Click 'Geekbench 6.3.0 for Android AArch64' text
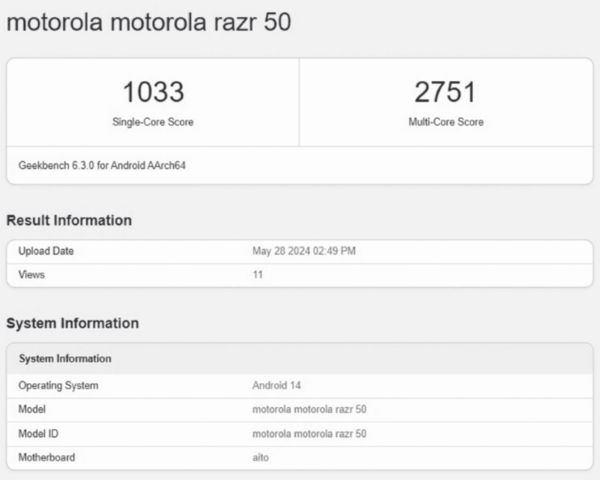Image resolution: width=600 pixels, height=480 pixels. pyautogui.click(x=102, y=165)
